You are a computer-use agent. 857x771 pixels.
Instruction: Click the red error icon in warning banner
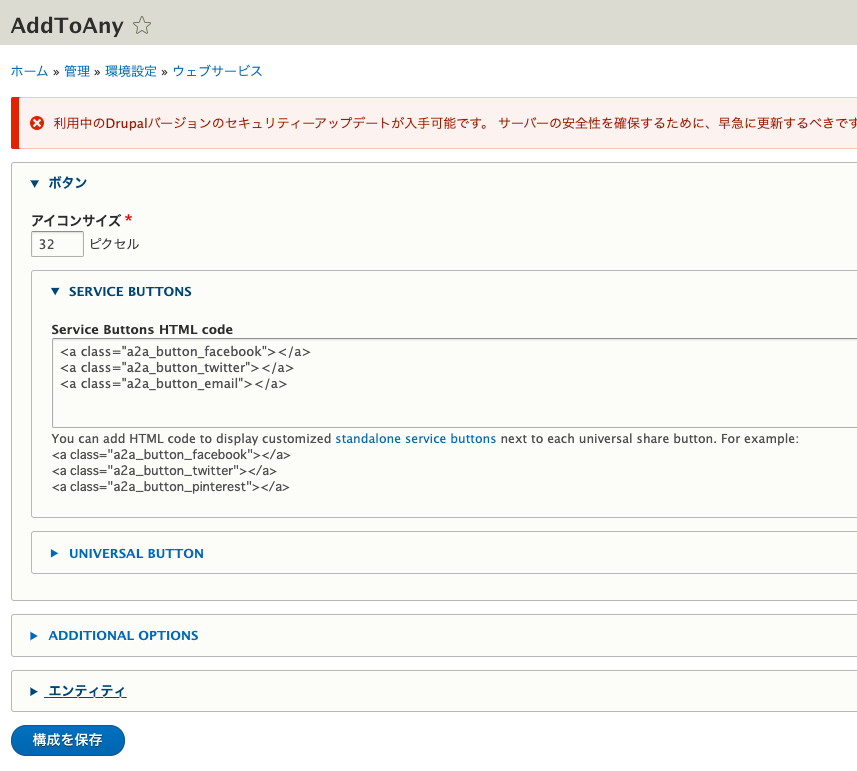[x=37, y=123]
